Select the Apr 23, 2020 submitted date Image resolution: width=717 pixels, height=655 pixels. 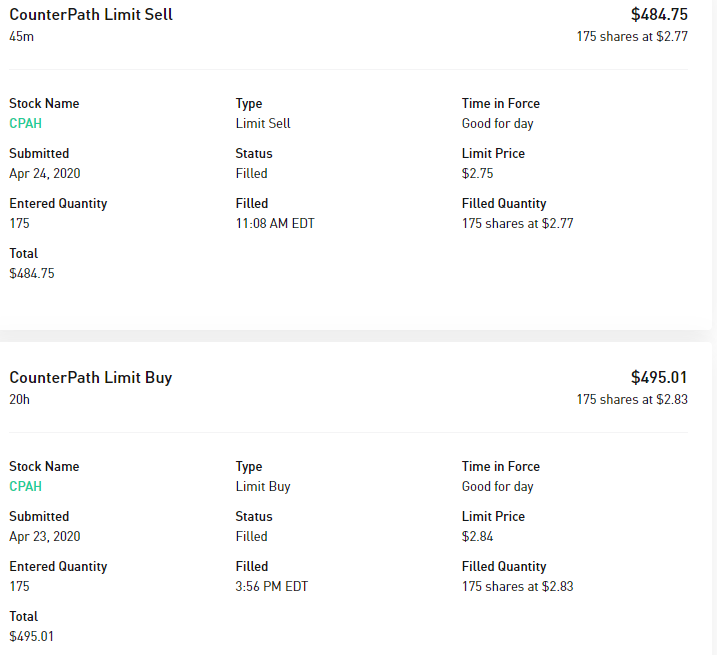(x=44, y=537)
